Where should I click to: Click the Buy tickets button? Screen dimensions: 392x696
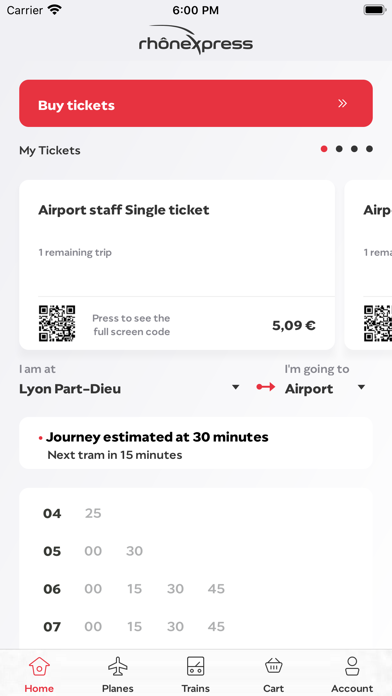[x=196, y=103]
